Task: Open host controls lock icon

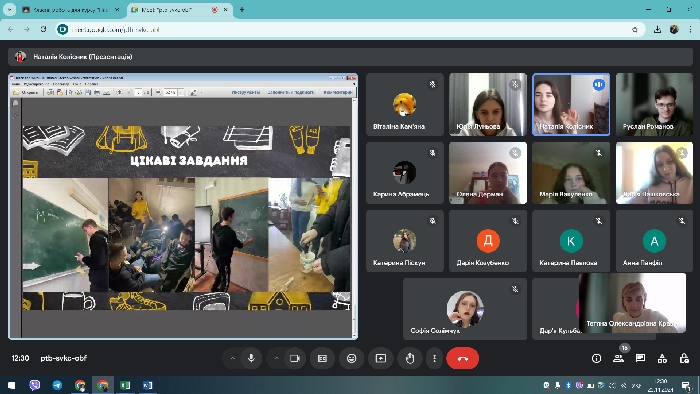Action: (684, 358)
